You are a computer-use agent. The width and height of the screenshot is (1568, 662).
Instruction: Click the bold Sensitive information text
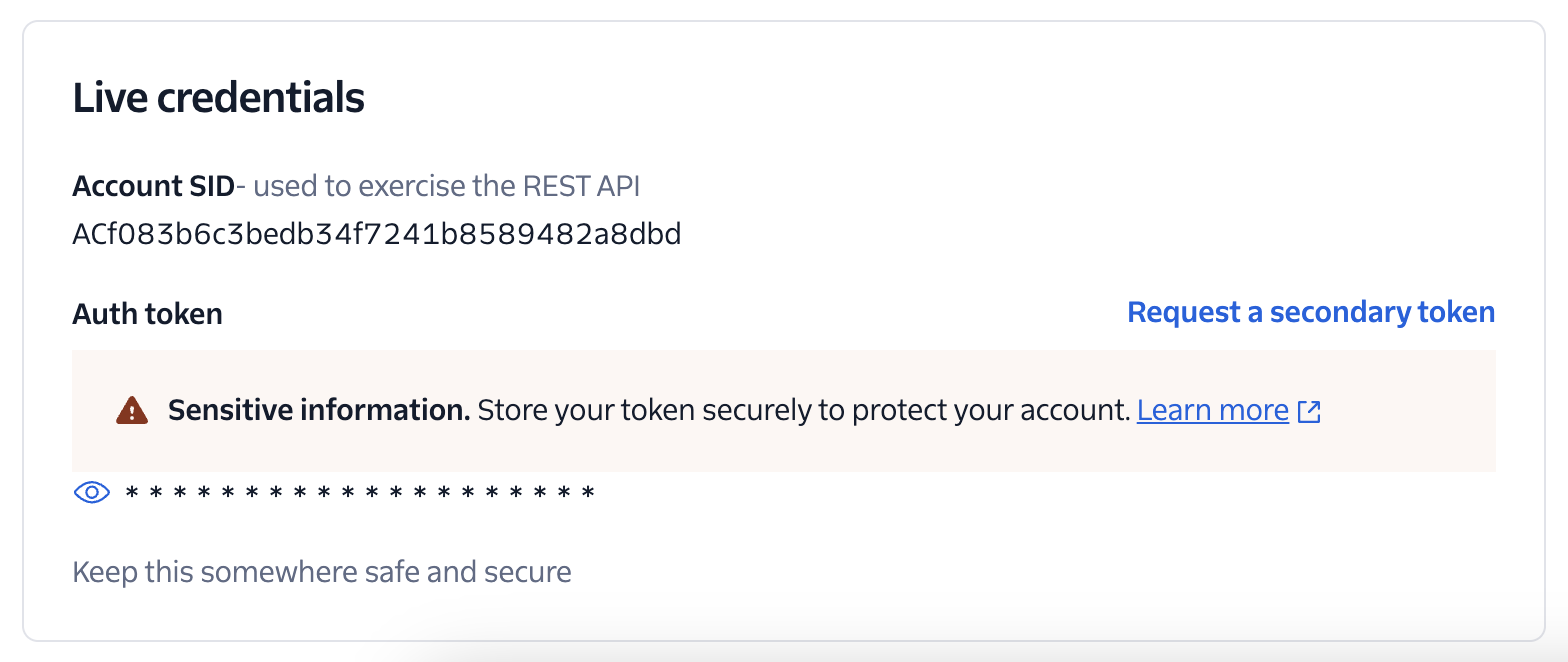pos(319,410)
